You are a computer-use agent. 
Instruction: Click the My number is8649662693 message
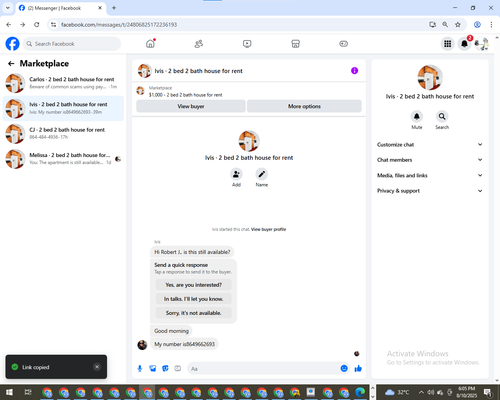[184, 344]
